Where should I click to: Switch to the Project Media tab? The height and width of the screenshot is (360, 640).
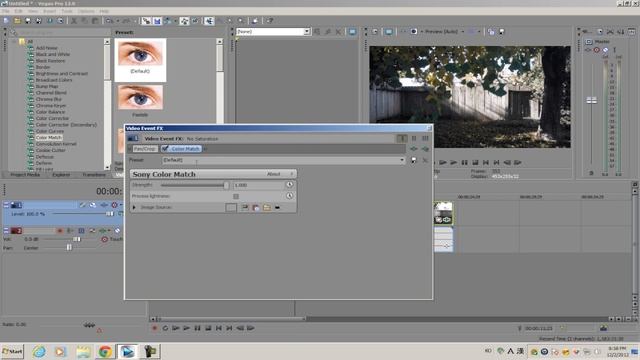(x=25, y=175)
